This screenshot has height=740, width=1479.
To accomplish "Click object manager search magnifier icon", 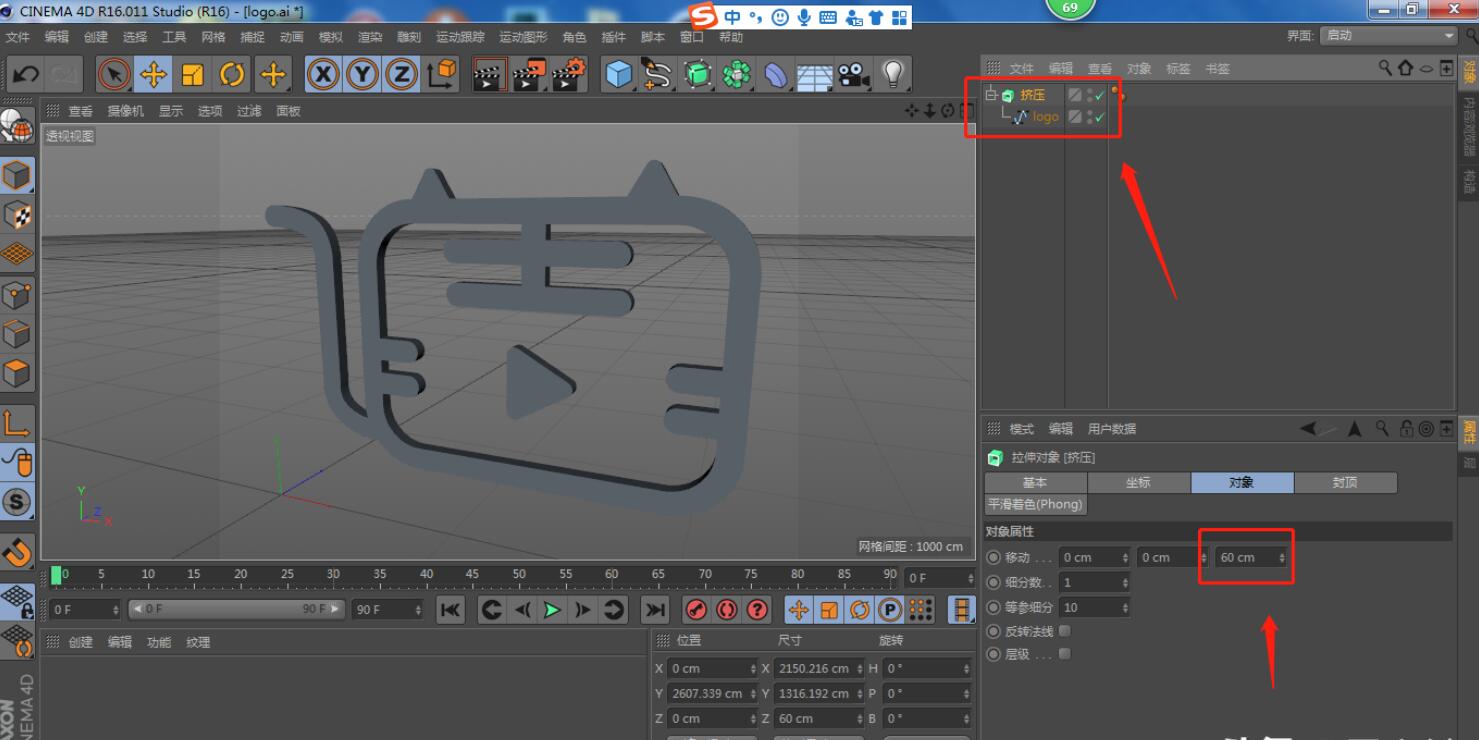I will (1385, 68).
